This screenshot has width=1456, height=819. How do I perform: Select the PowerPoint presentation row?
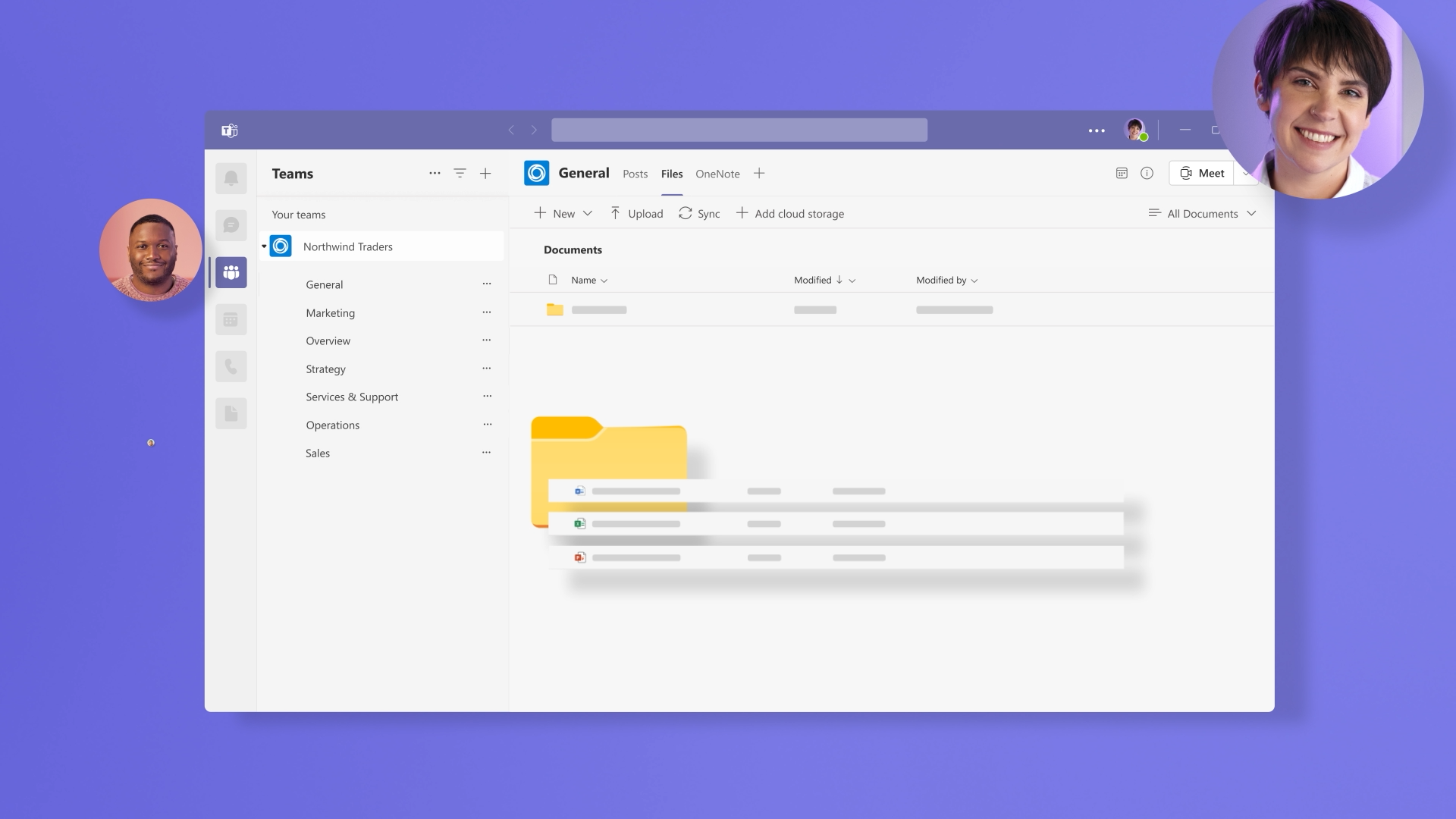point(836,557)
